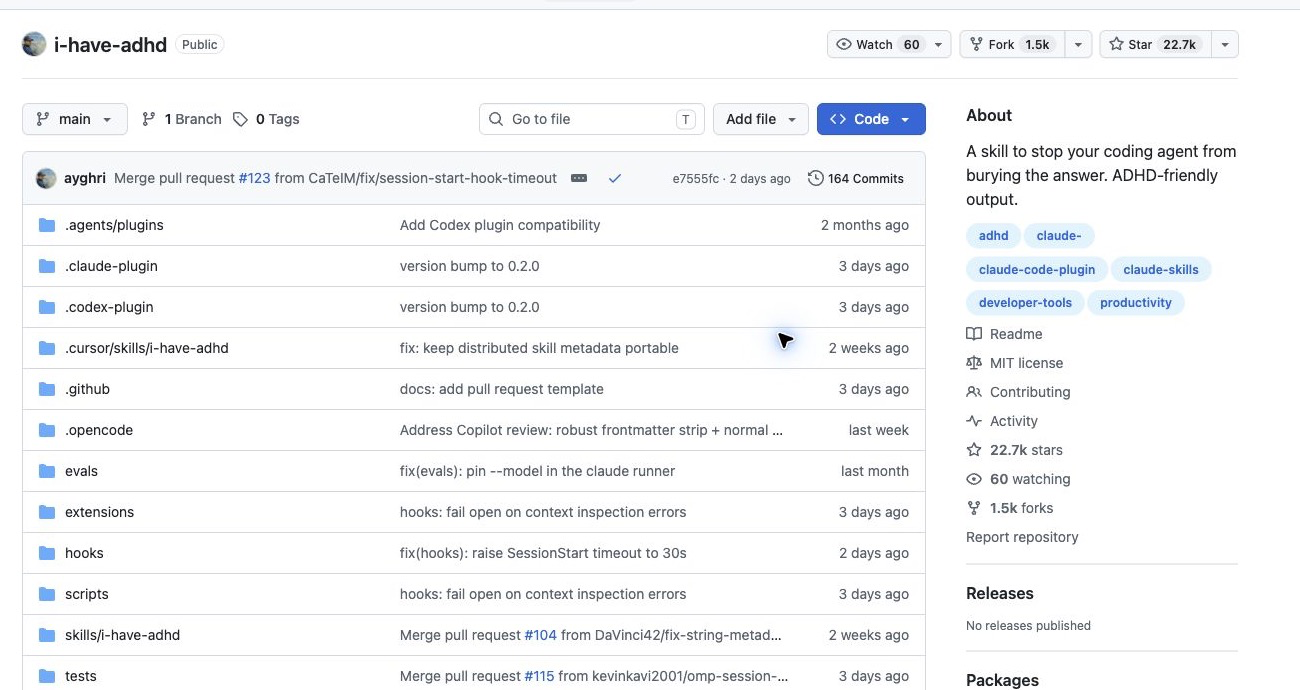Open the i-have-adhd repository title link
This screenshot has width=1300, height=690.
click(x=110, y=45)
